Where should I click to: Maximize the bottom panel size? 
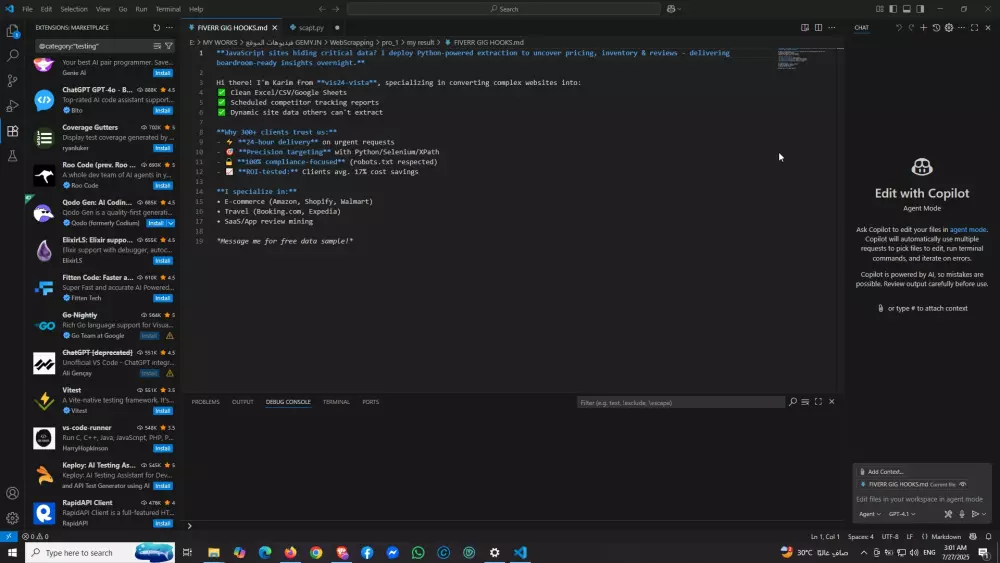point(818,402)
